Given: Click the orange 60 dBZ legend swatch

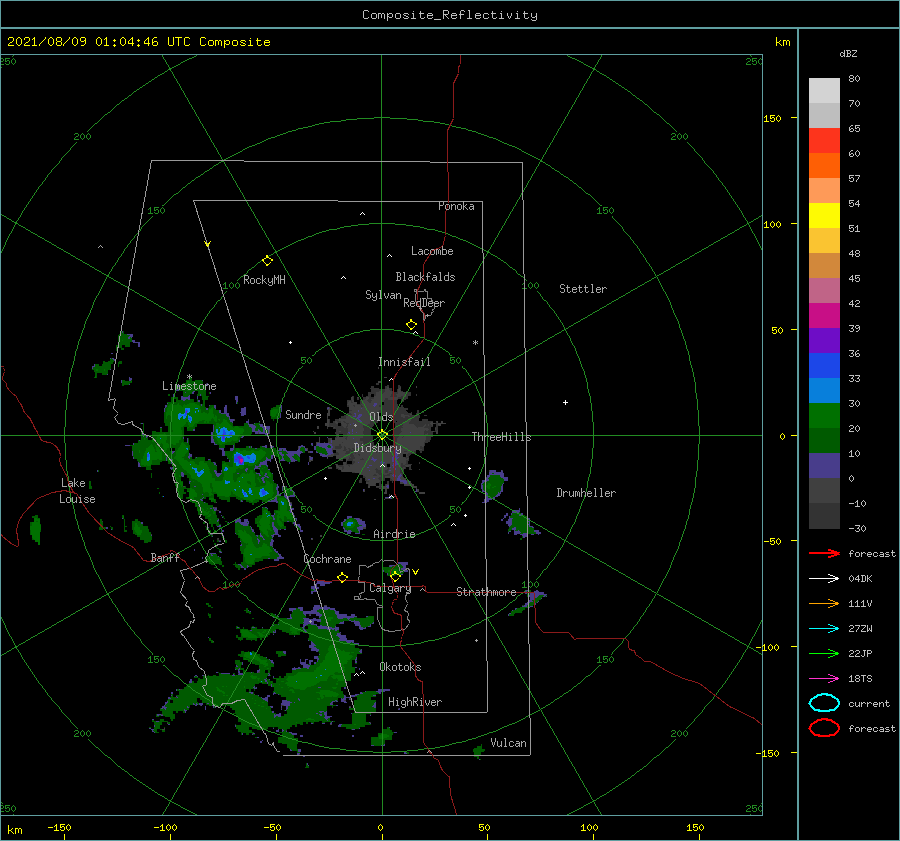Looking at the screenshot, I should [x=824, y=165].
